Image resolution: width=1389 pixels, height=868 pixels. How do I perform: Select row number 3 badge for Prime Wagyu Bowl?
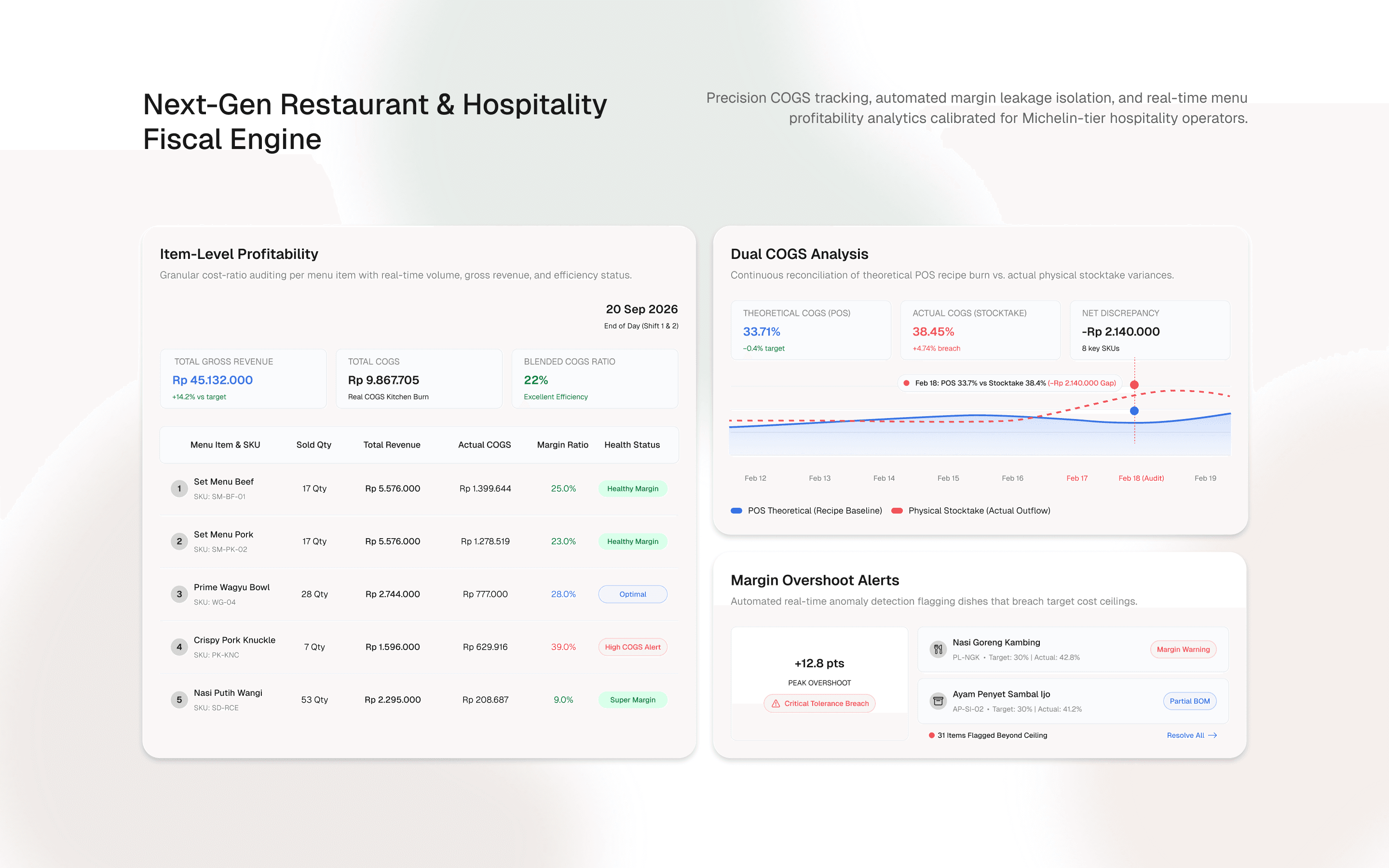click(179, 594)
